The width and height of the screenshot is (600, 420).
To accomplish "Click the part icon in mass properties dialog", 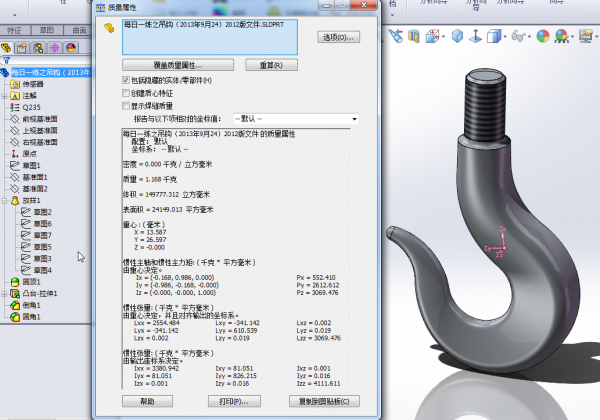I will (x=109, y=28).
